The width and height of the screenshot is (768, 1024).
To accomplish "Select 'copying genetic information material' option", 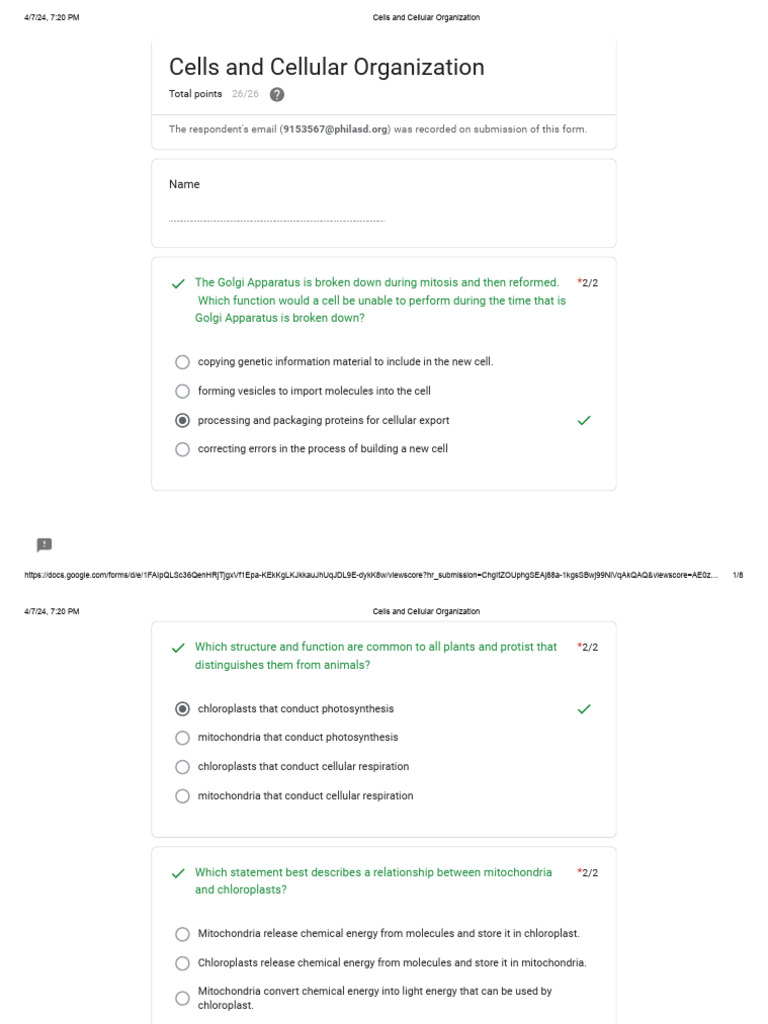I will [182, 362].
